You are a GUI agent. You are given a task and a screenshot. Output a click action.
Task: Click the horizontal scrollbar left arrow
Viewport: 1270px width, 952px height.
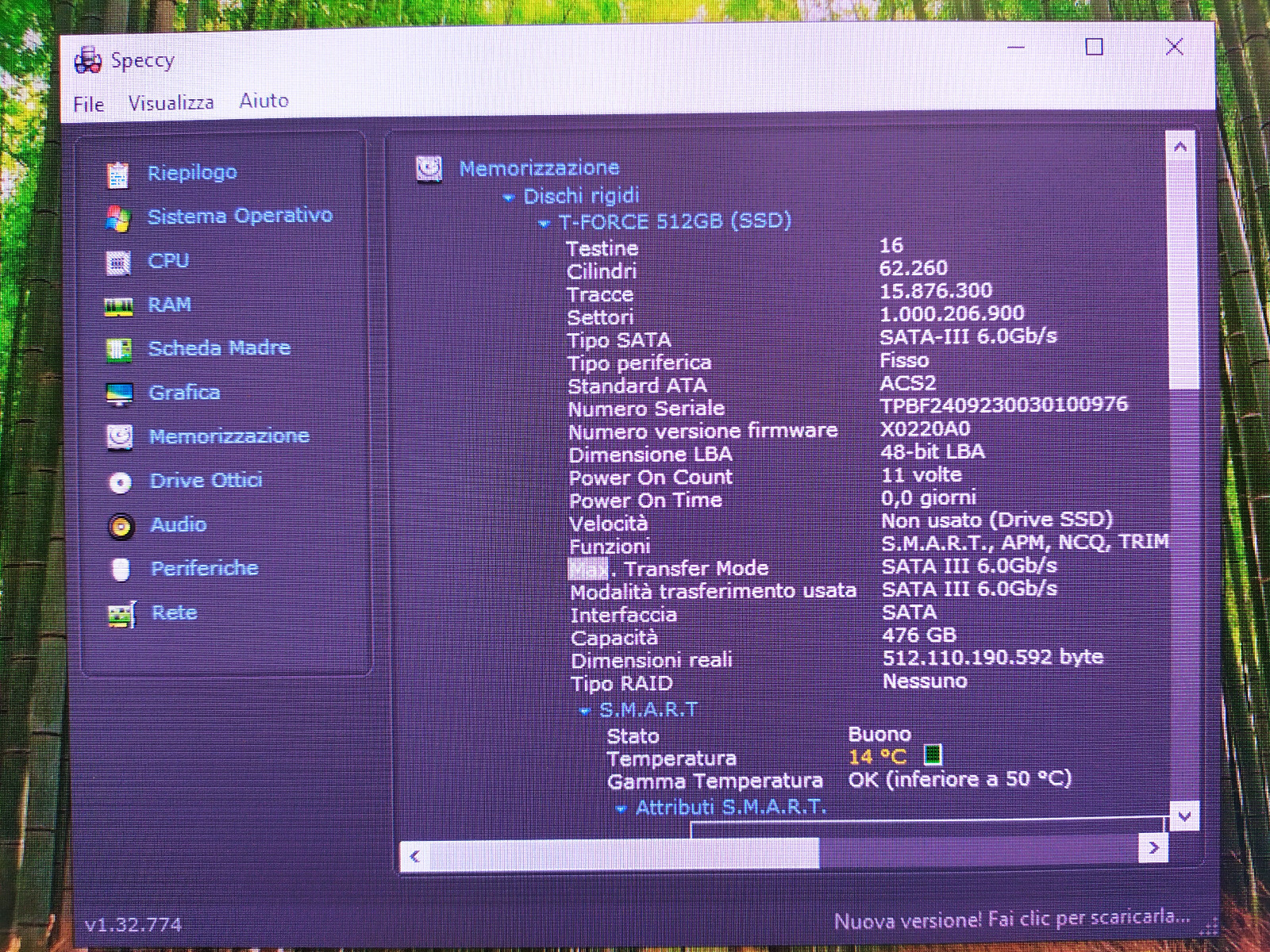[414, 856]
